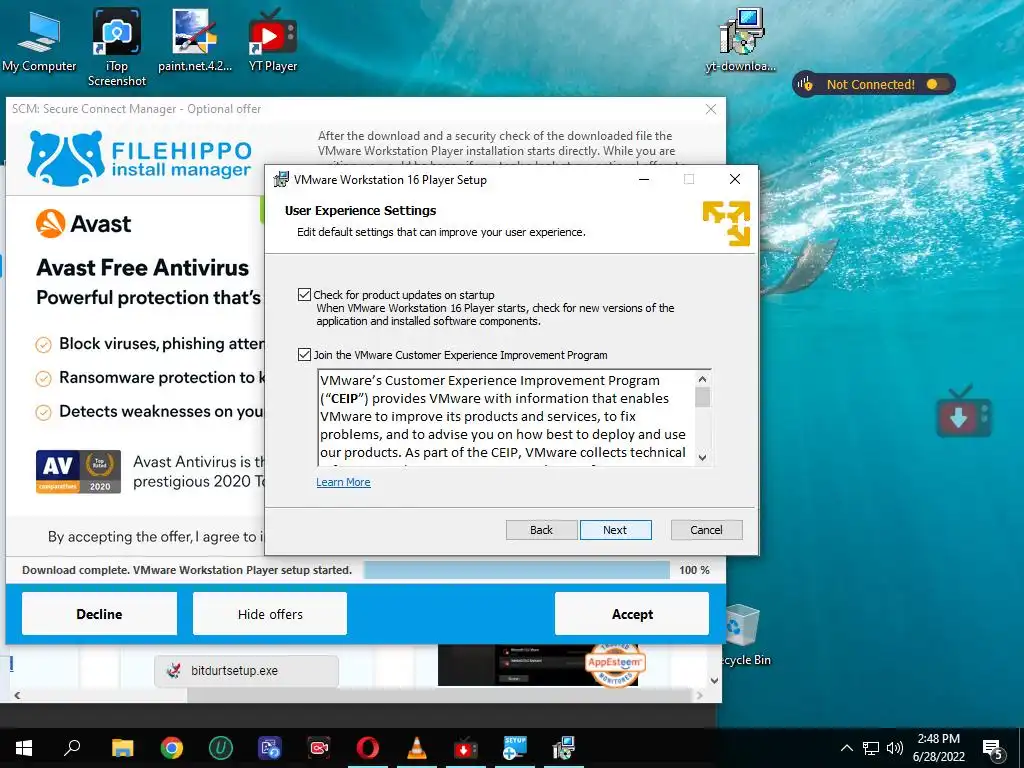
Task: Open Google Chrome from taskbar
Action: [172, 748]
